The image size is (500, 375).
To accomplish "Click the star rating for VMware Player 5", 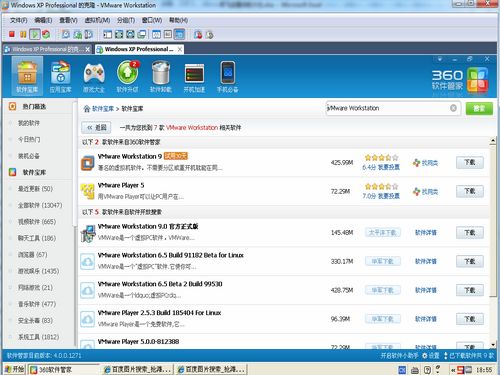I will 381,186.
